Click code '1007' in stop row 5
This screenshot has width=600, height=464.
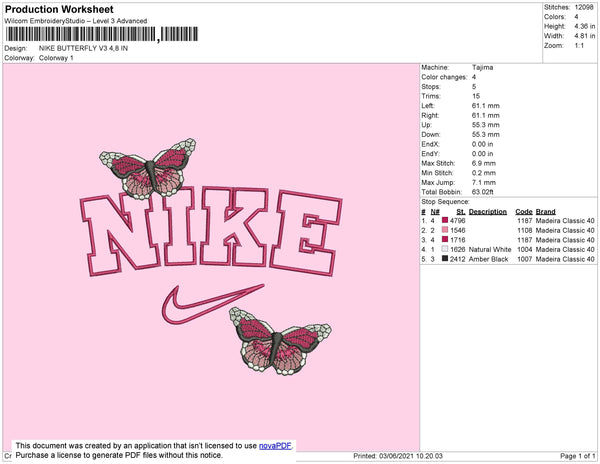tap(525, 259)
